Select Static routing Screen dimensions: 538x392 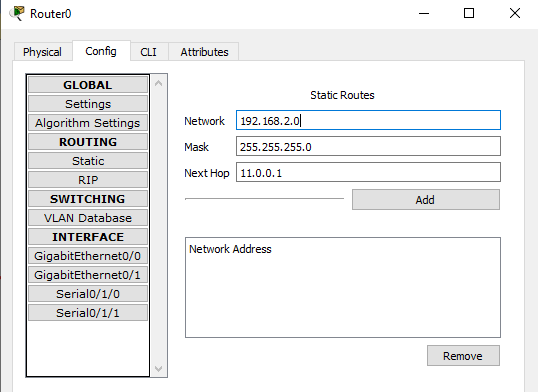click(x=88, y=161)
